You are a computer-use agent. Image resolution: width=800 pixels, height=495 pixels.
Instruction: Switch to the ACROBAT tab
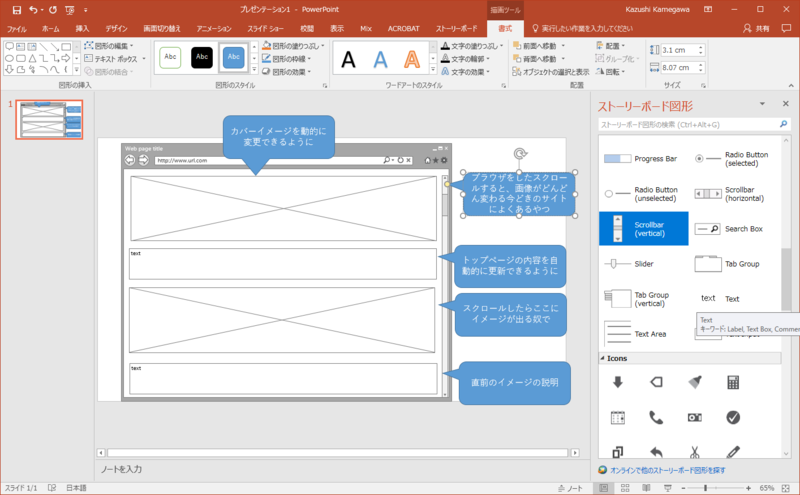[404, 29]
